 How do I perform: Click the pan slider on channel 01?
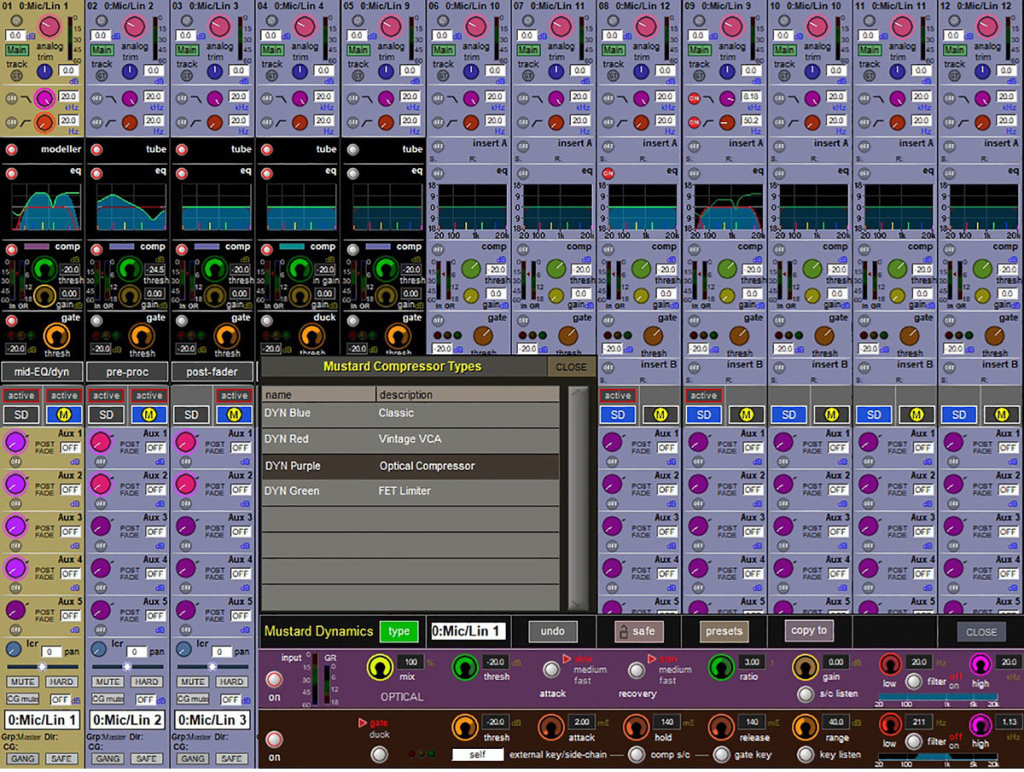coord(42,666)
